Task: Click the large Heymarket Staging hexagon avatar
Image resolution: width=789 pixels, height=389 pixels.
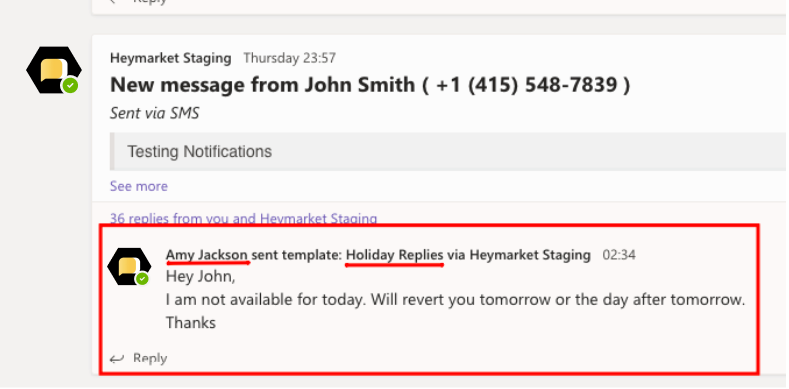Action: (x=54, y=70)
